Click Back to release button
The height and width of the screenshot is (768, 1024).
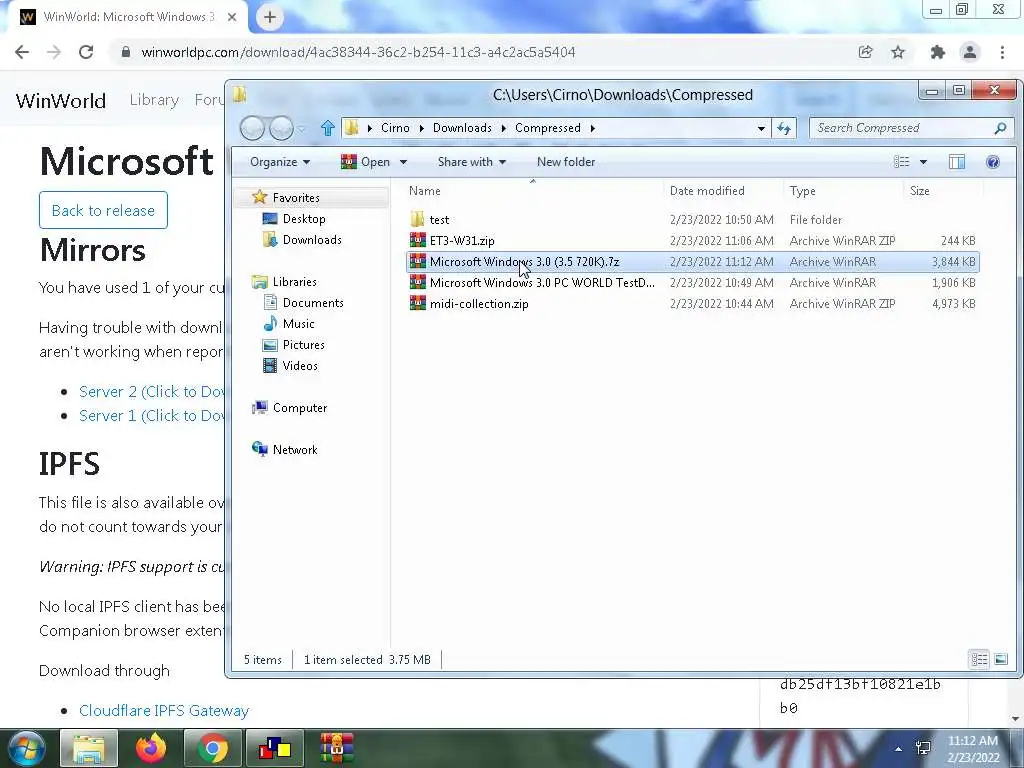pyautogui.click(x=103, y=210)
